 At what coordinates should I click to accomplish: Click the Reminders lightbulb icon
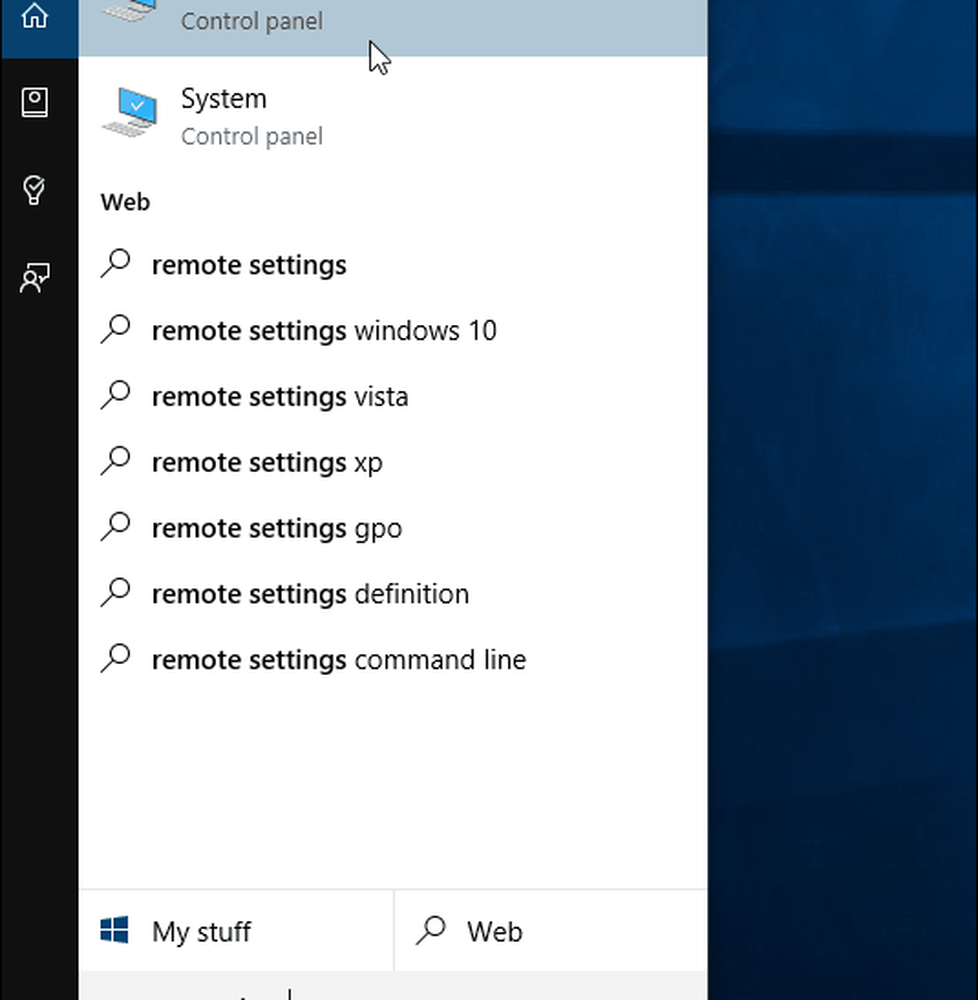tap(35, 190)
